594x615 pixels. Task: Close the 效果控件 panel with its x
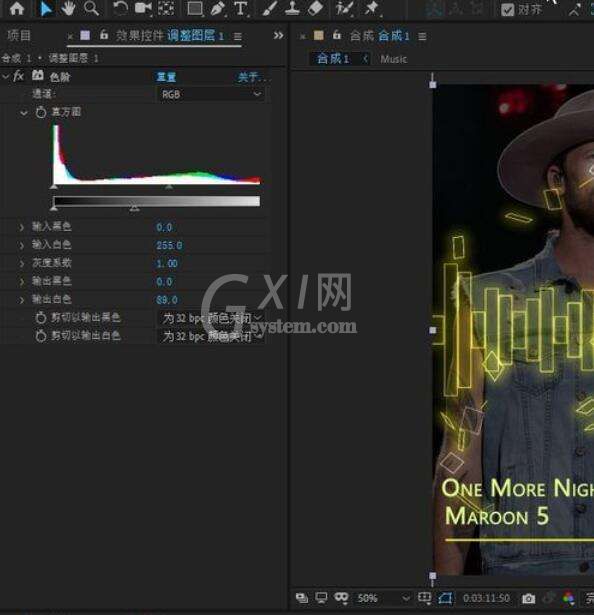(x=70, y=37)
